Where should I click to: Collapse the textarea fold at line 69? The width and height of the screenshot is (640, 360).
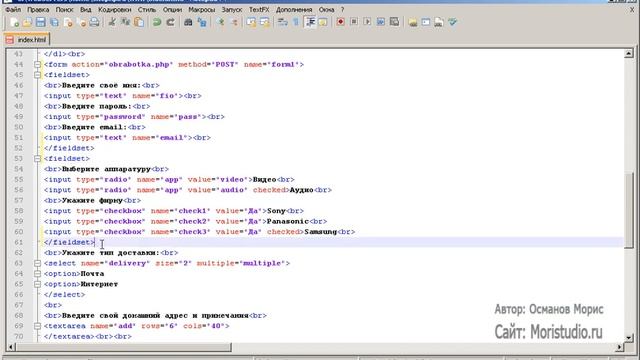click(38, 326)
